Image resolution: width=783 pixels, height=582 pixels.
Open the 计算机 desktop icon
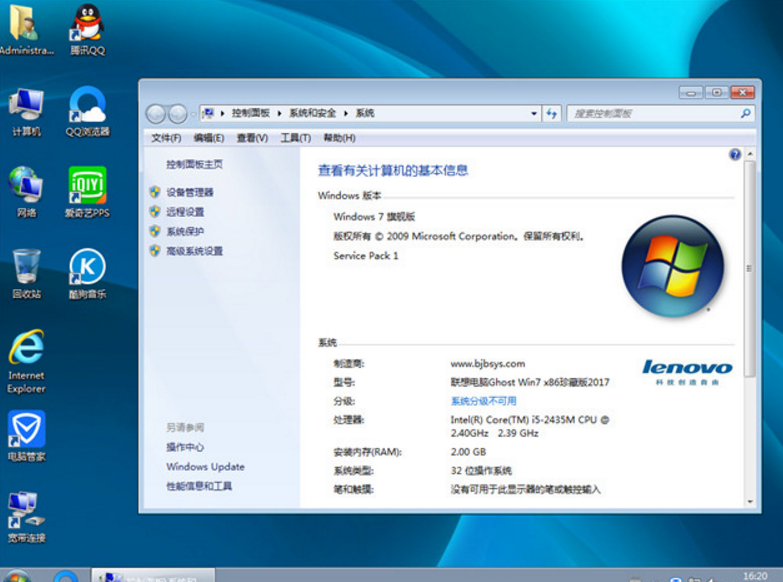point(26,111)
